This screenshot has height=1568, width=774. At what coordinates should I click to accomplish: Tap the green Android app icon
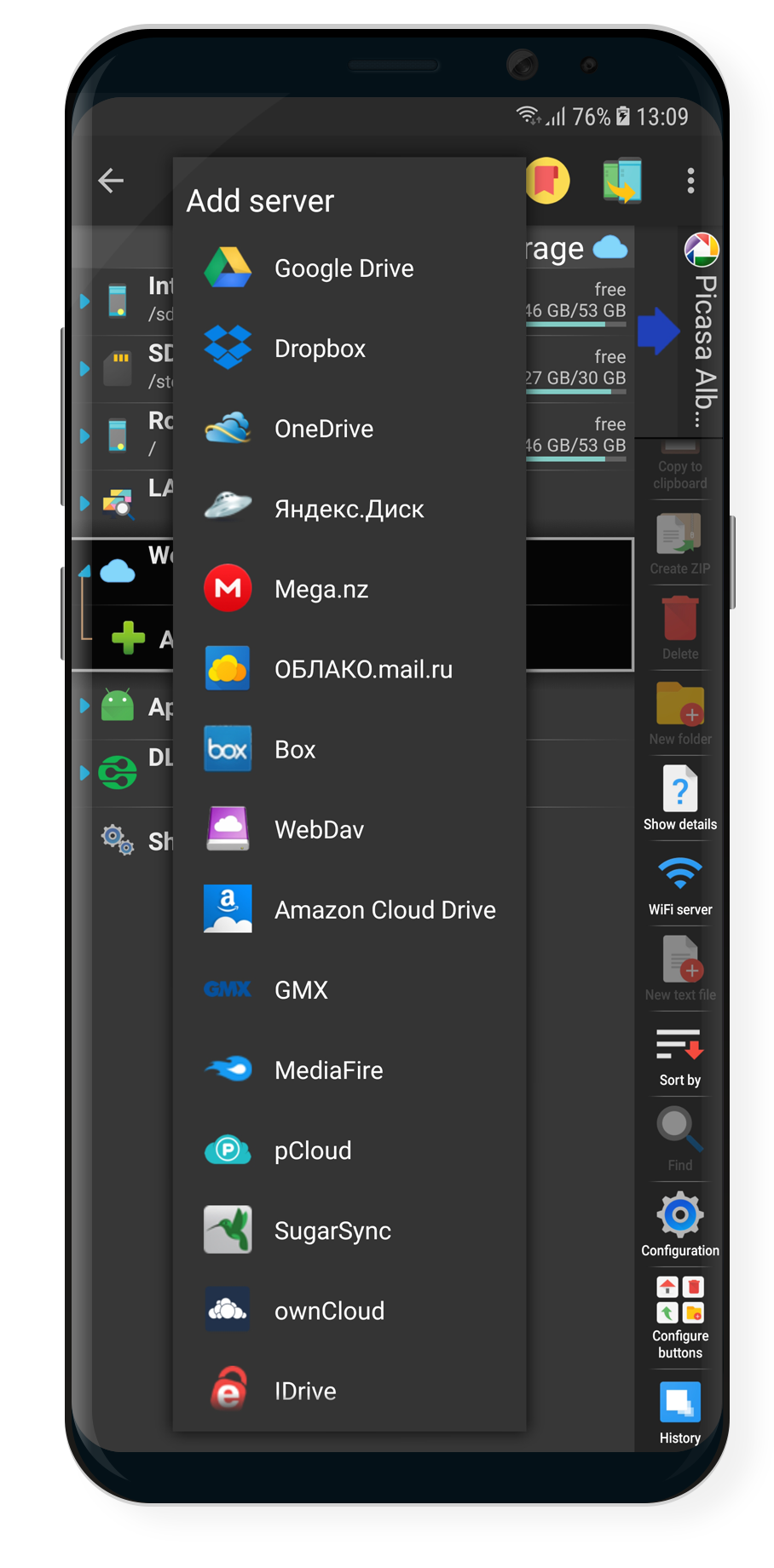point(118,705)
